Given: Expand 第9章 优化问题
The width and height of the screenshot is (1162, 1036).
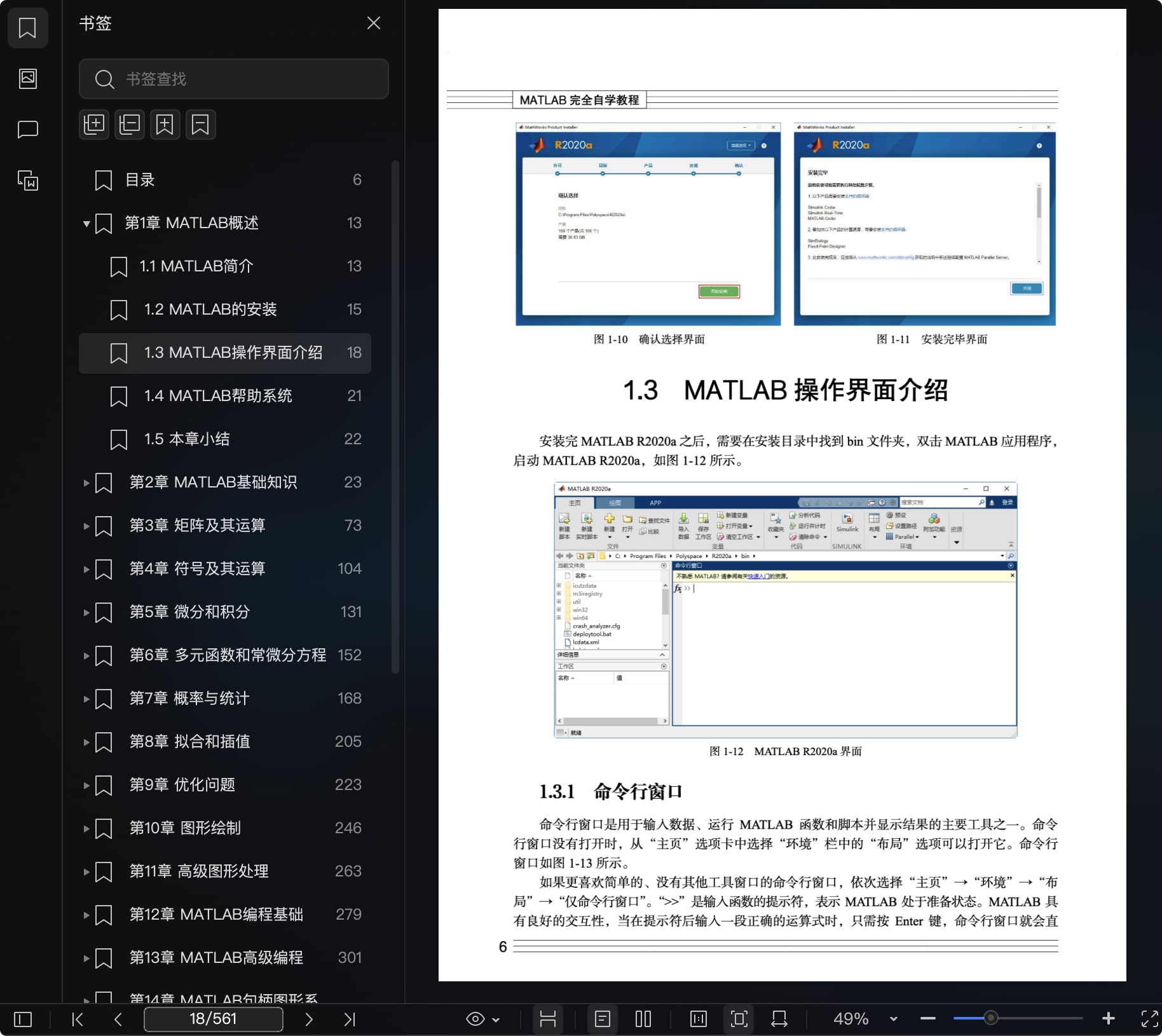Looking at the screenshot, I should pos(86,786).
